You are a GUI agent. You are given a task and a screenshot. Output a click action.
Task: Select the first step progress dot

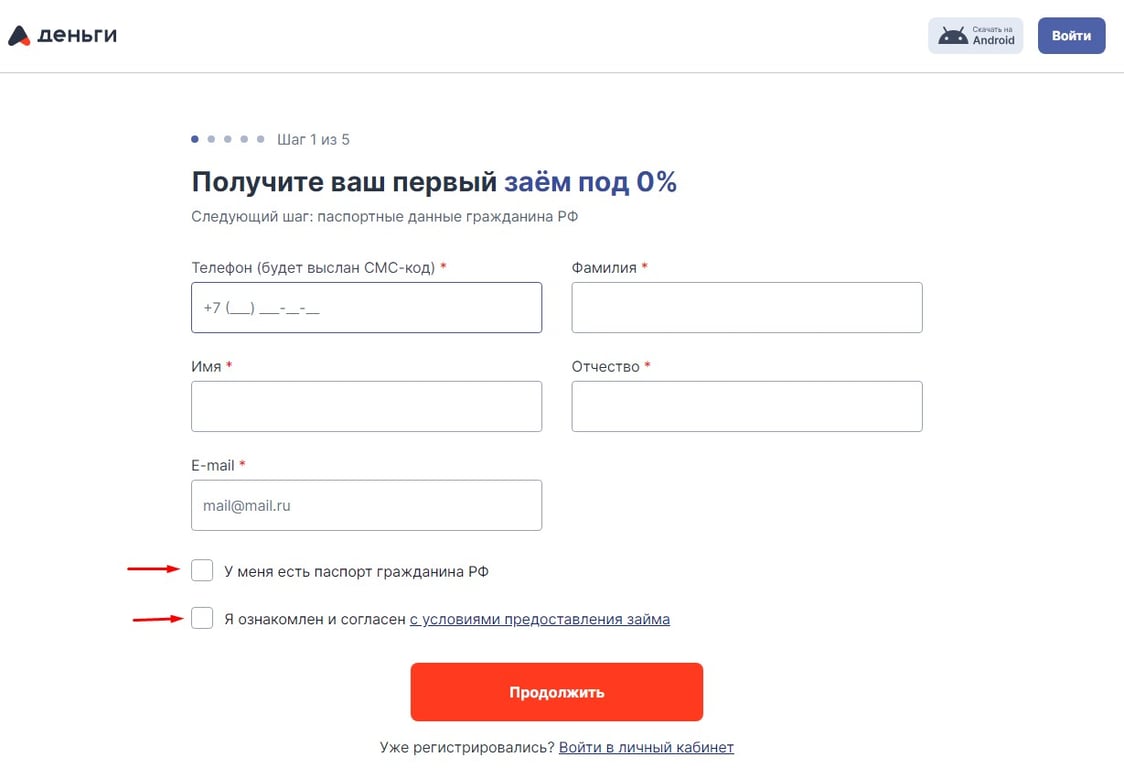(195, 140)
